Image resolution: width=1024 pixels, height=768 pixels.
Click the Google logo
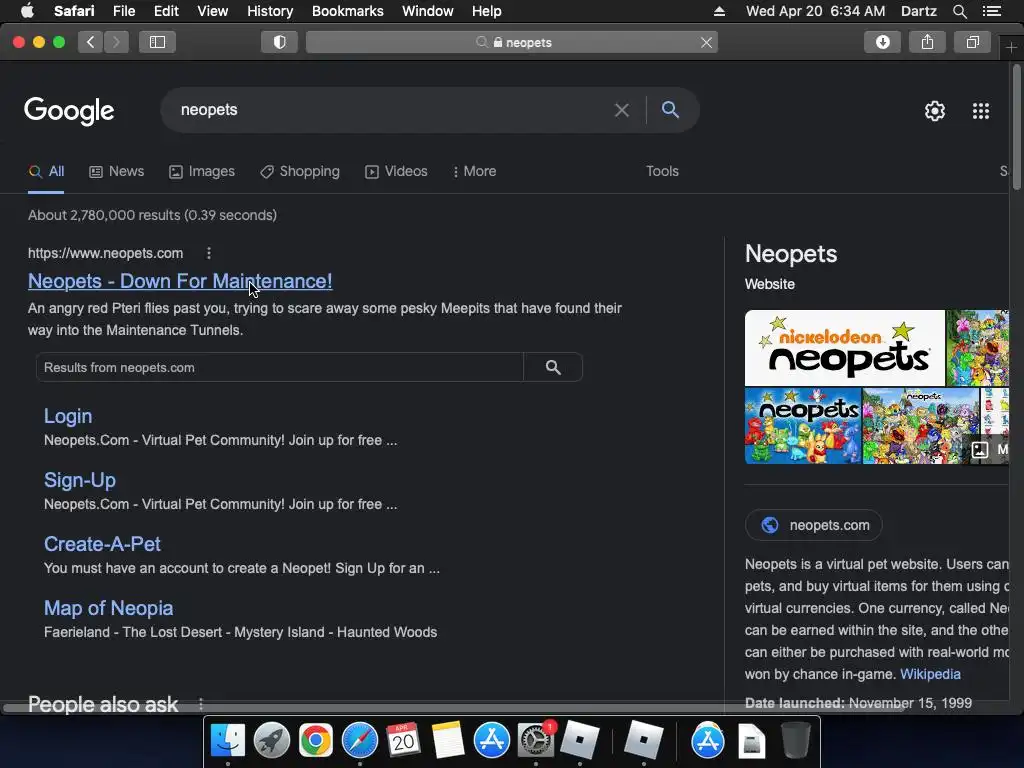pos(69,110)
